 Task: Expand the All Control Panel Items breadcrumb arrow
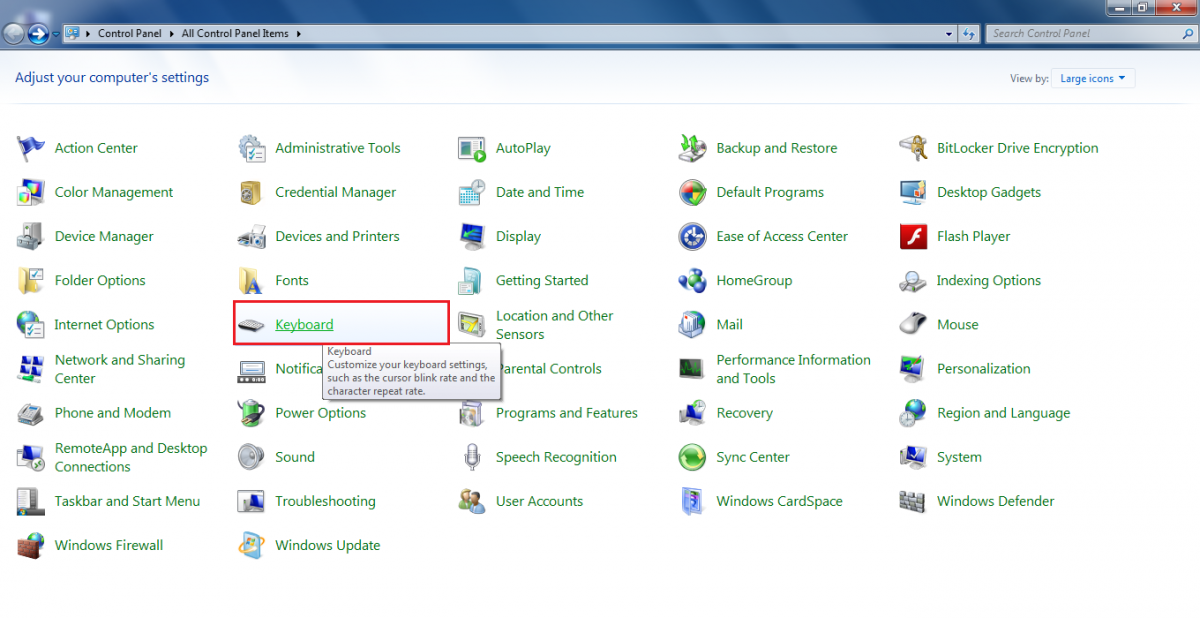[x=298, y=34]
